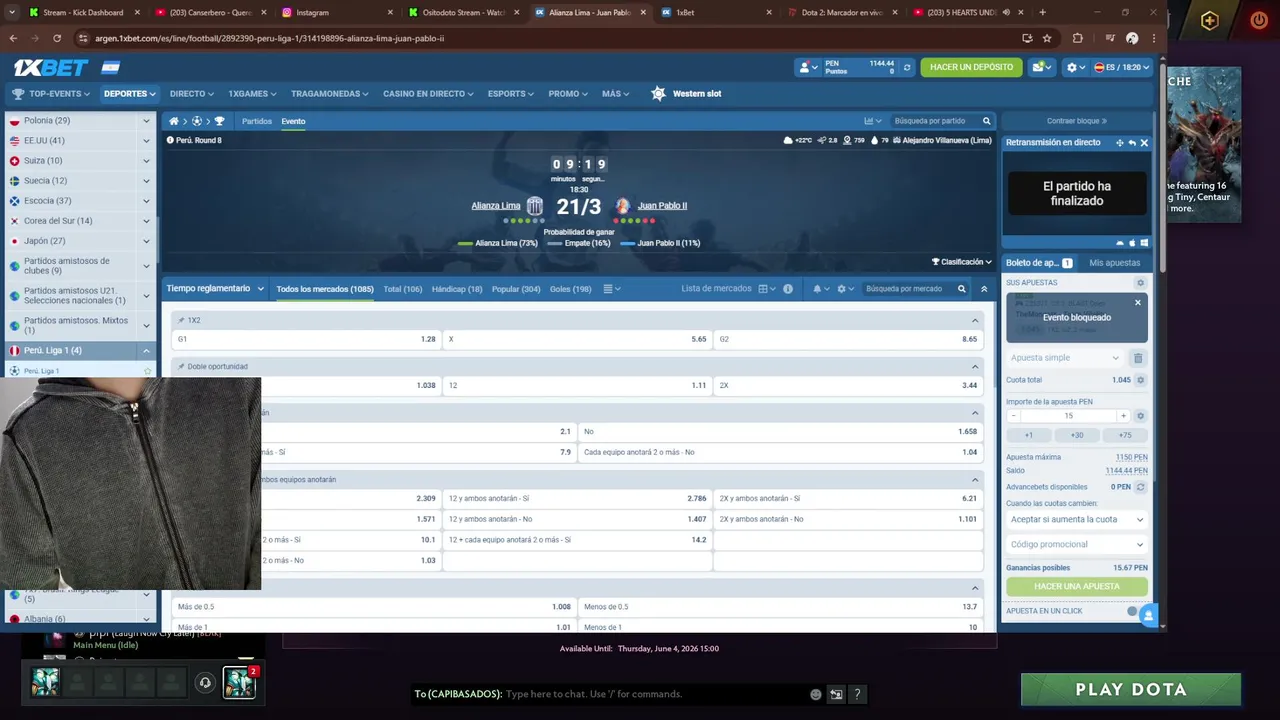This screenshot has height=720, width=1280.
Task: Click 'Contraer bloque' link
Action: pos(1077,121)
